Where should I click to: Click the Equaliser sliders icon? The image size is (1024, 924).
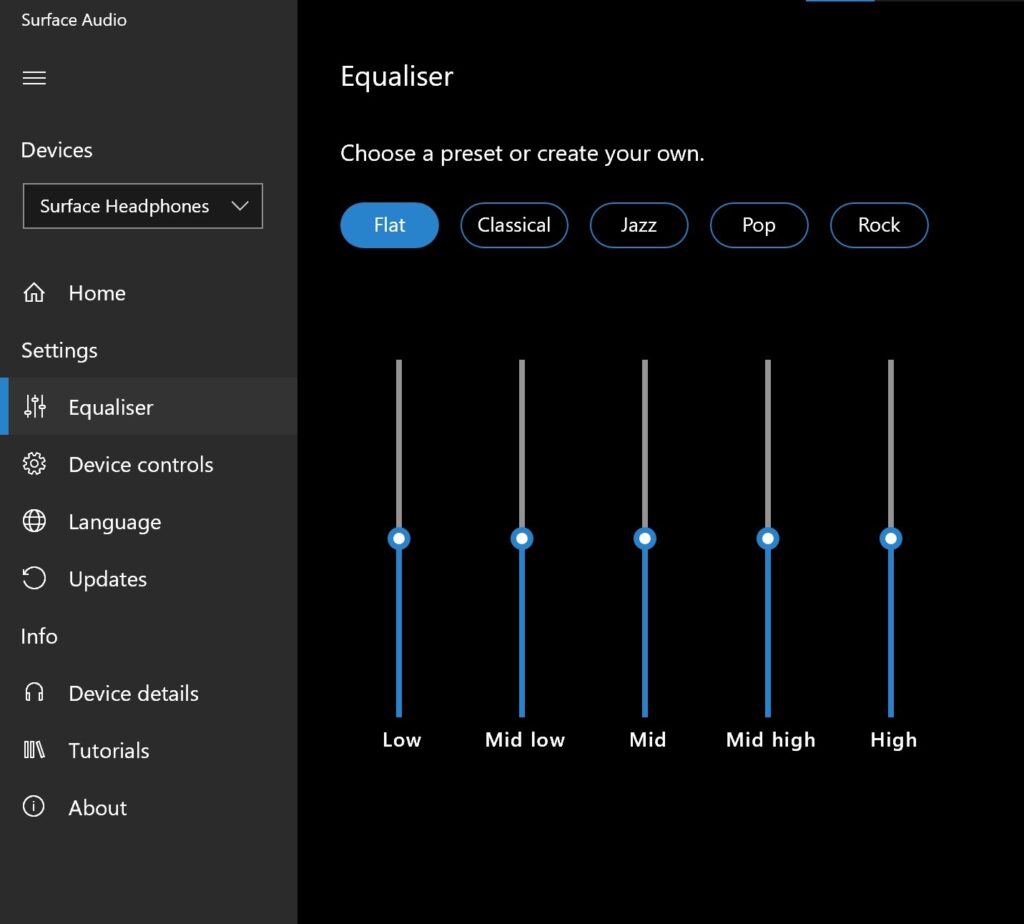click(x=35, y=406)
